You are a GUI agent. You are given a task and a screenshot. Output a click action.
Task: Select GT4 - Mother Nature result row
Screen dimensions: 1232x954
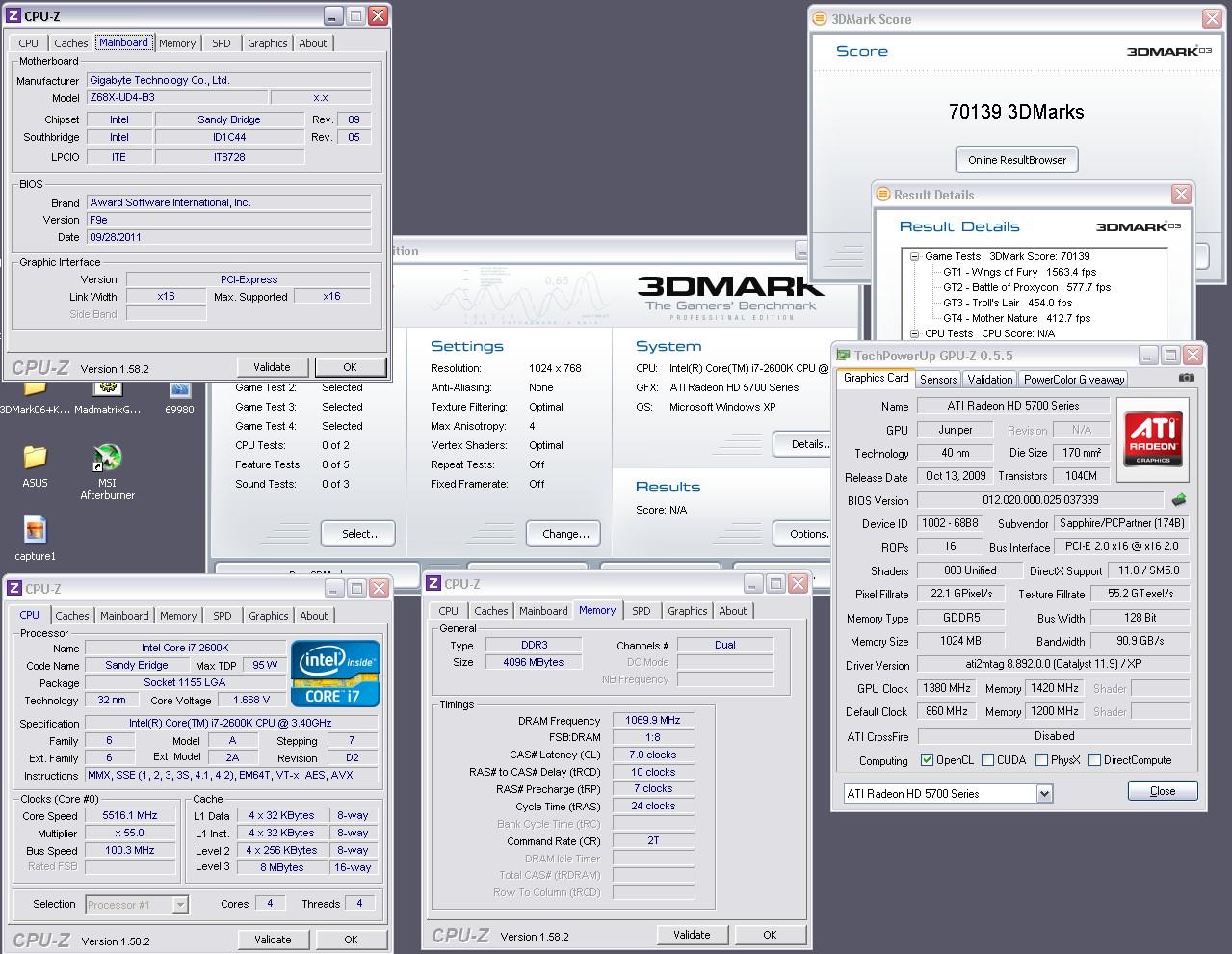[x=1016, y=318]
